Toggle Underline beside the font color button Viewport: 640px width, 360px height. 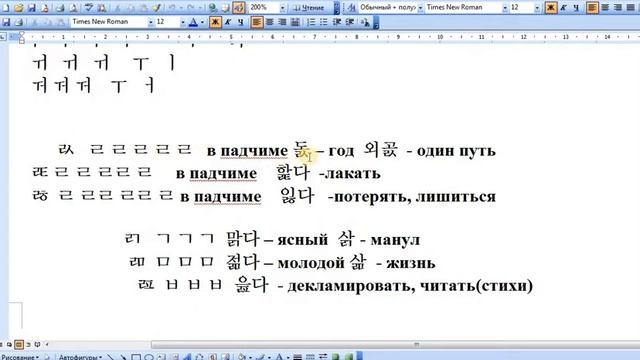[x=241, y=22]
